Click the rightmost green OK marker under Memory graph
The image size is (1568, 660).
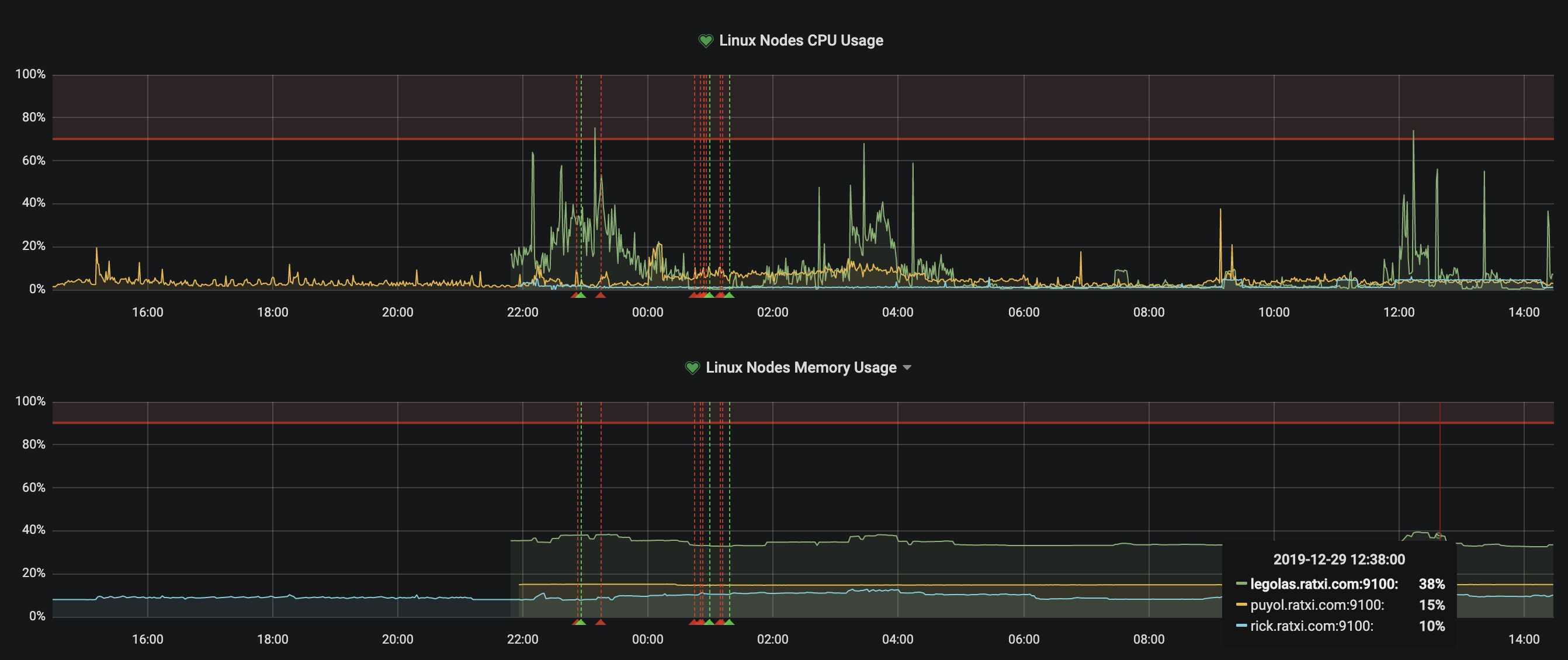pos(729,622)
